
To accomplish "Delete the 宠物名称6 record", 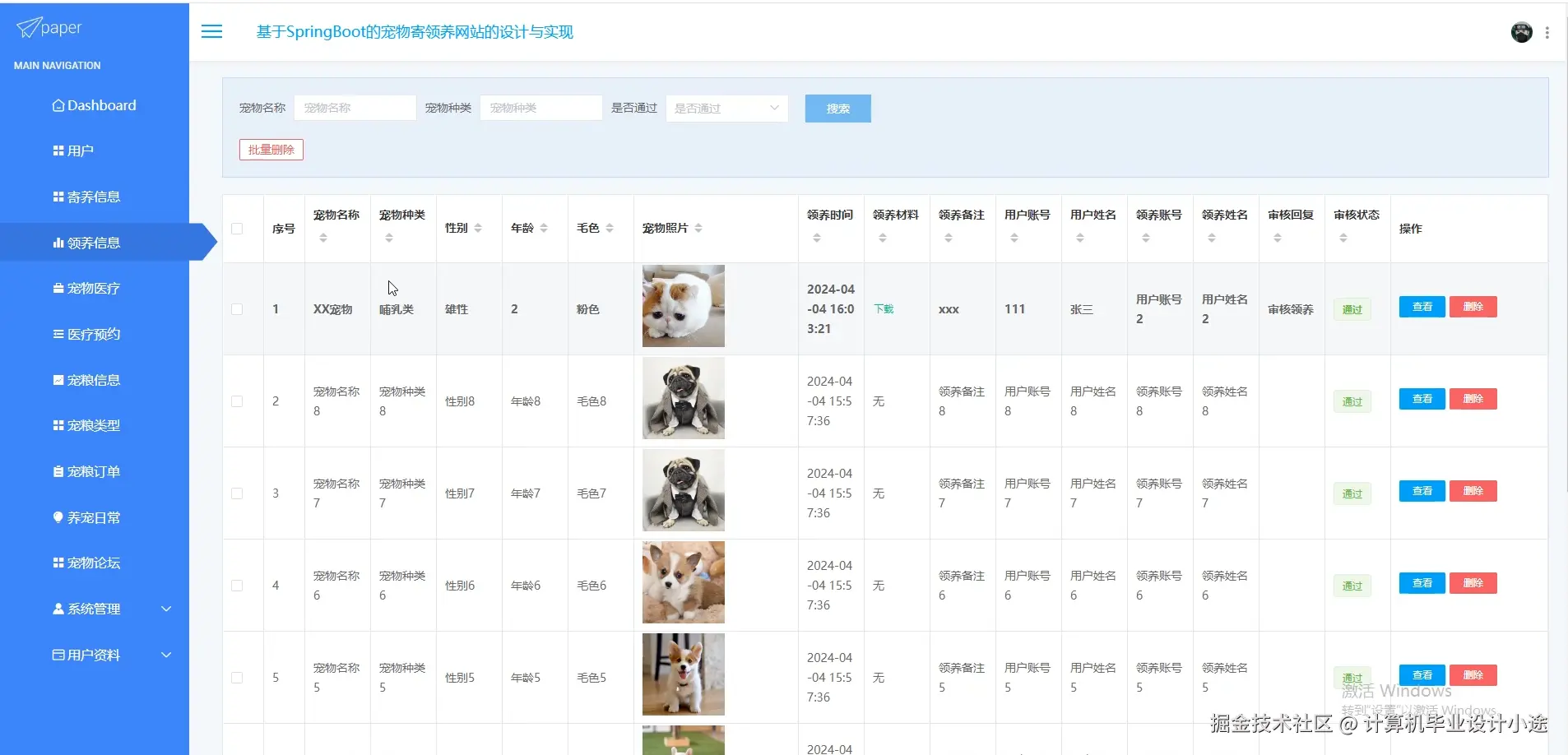I will [1473, 583].
